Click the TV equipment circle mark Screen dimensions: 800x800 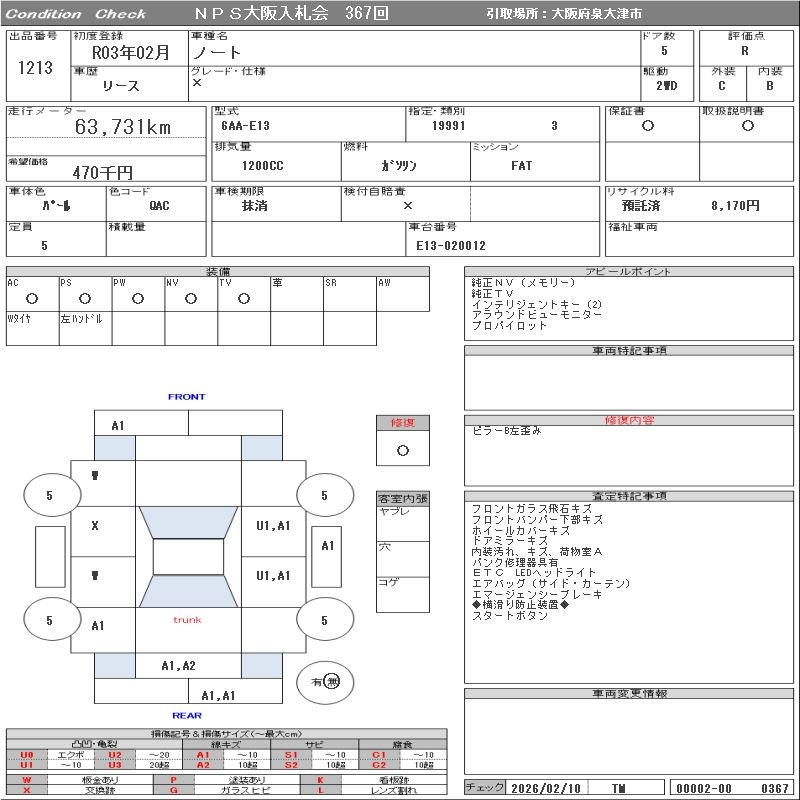click(244, 298)
